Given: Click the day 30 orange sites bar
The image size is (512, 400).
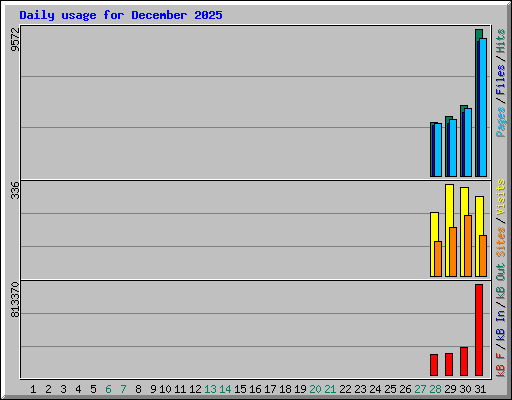Looking at the screenshot, I should [468, 246].
